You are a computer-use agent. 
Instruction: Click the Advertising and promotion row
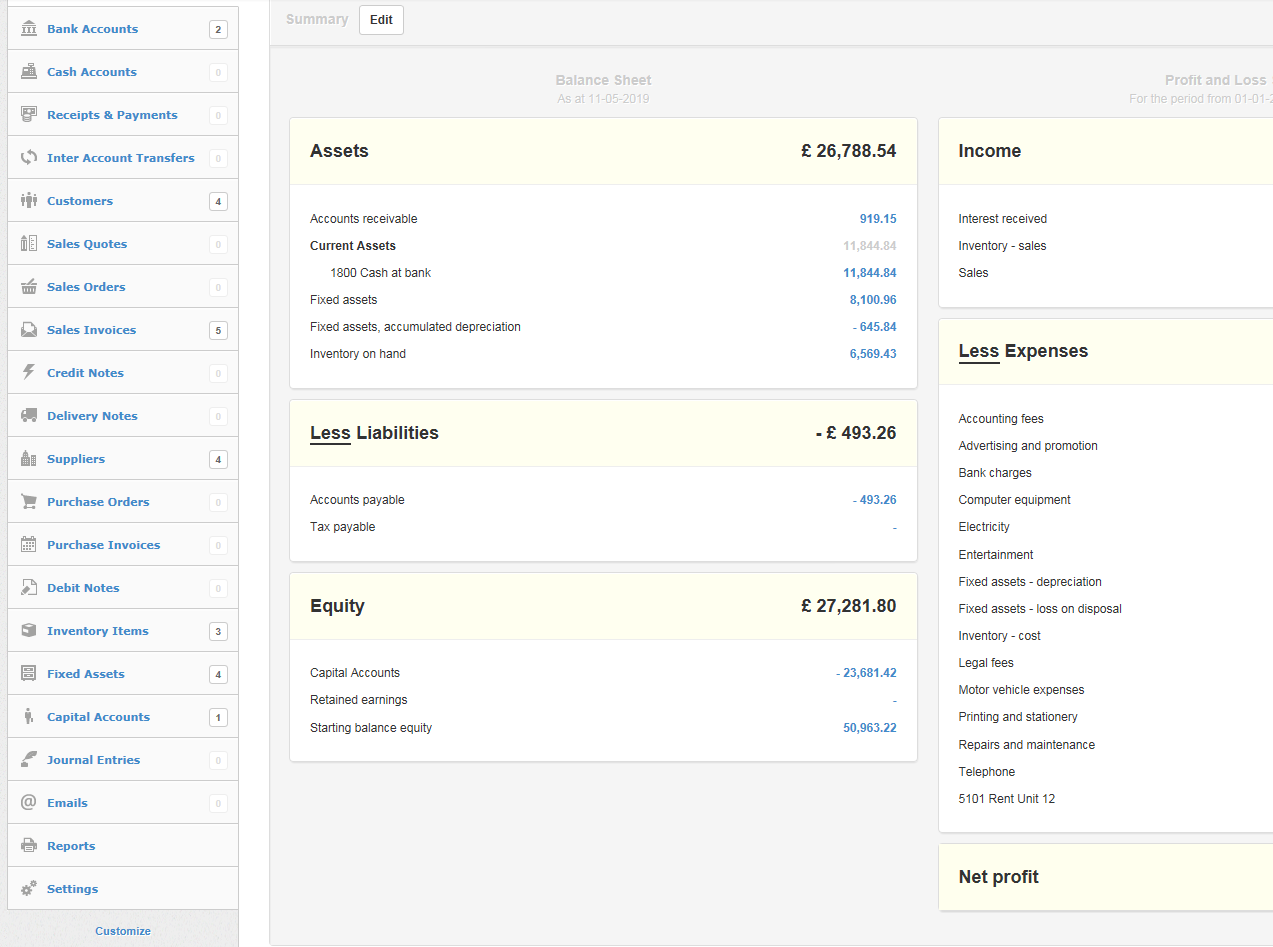tap(1028, 446)
